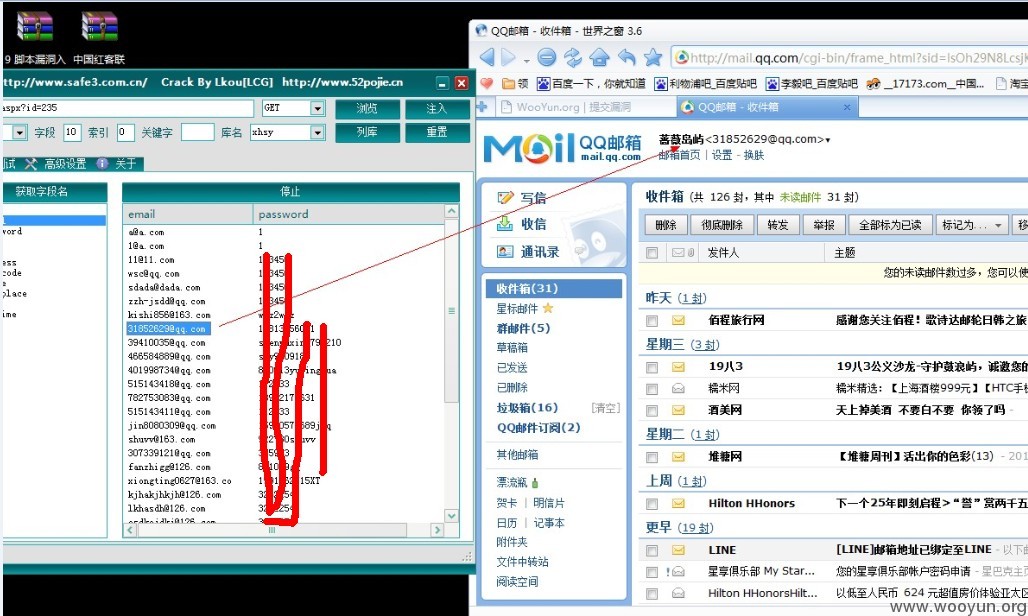Click the 注入 button
Viewport: 1028px width, 616px height.
pyautogui.click(x=437, y=108)
